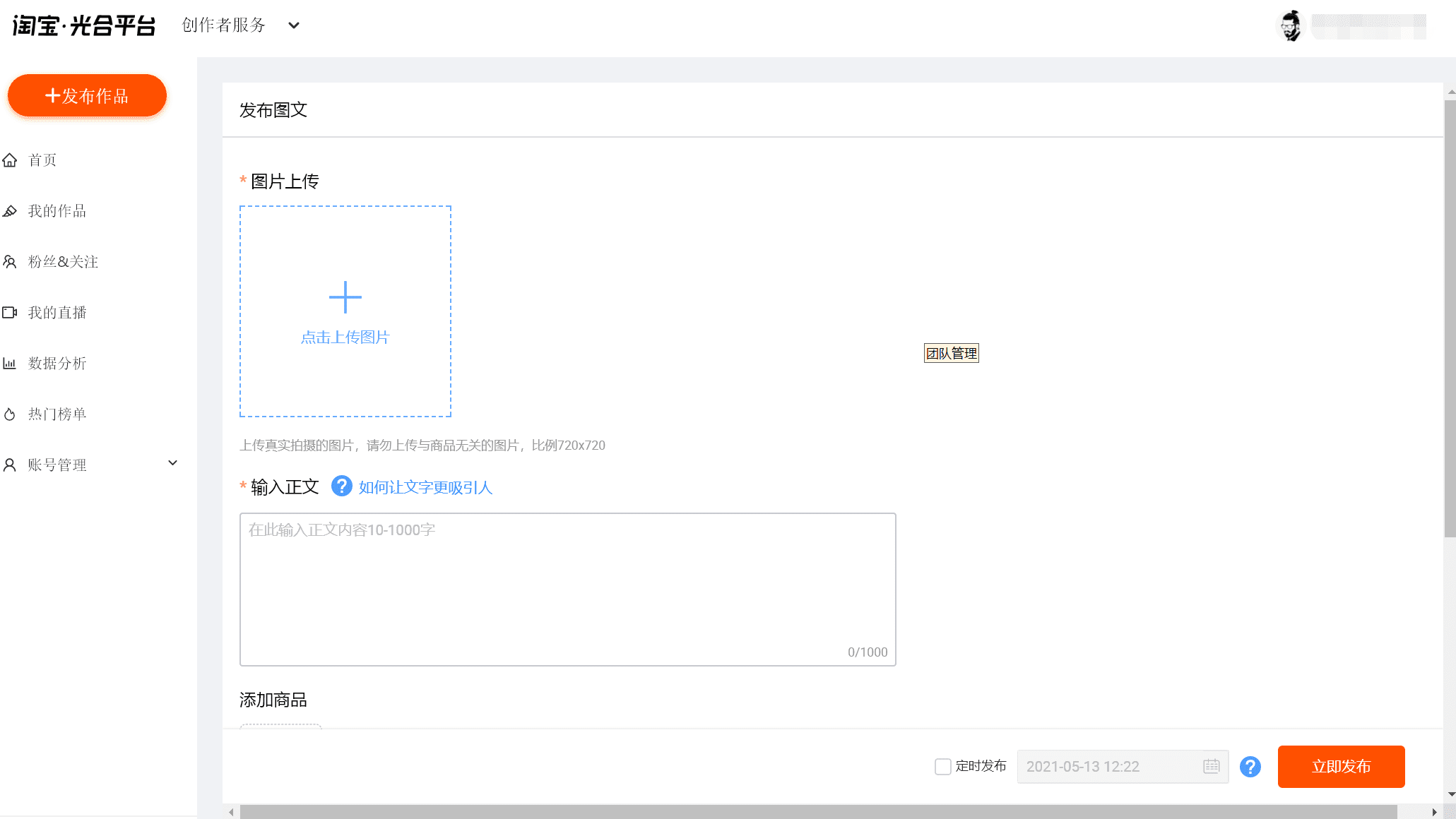Image resolution: width=1456 pixels, height=819 pixels.
Task: Focus the 输入正文 content text area
Action: (x=568, y=590)
